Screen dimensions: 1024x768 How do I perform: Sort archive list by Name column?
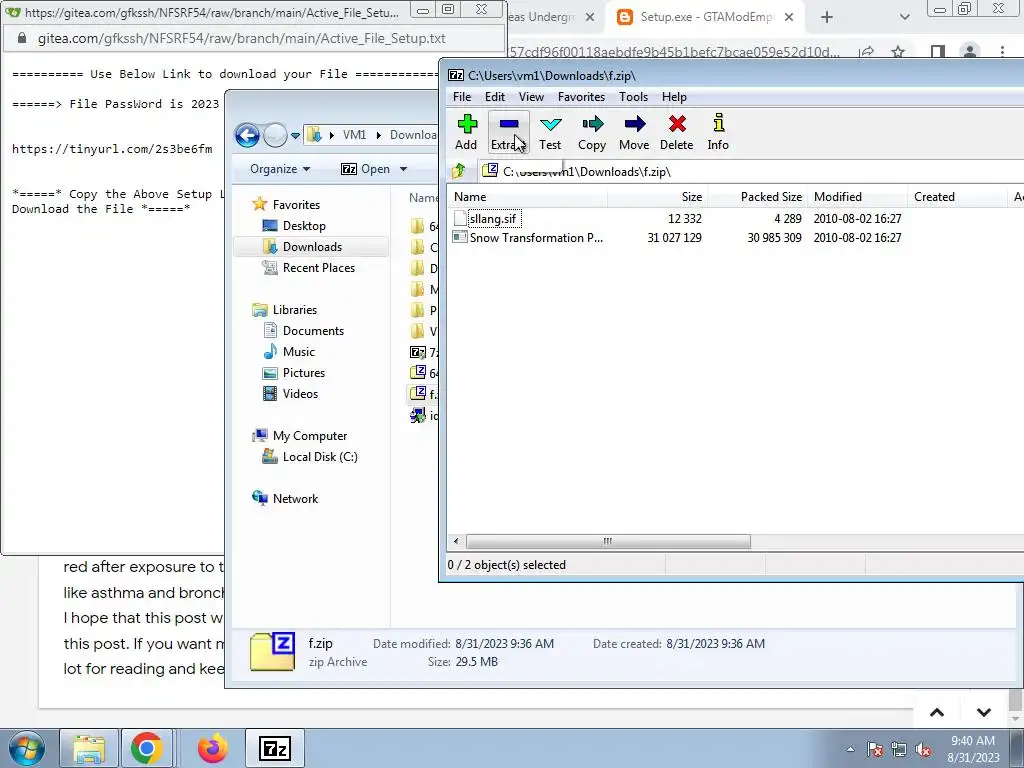(x=528, y=197)
